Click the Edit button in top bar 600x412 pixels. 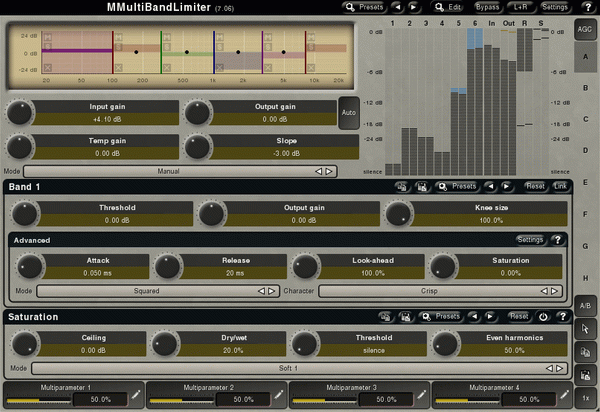[x=449, y=7]
